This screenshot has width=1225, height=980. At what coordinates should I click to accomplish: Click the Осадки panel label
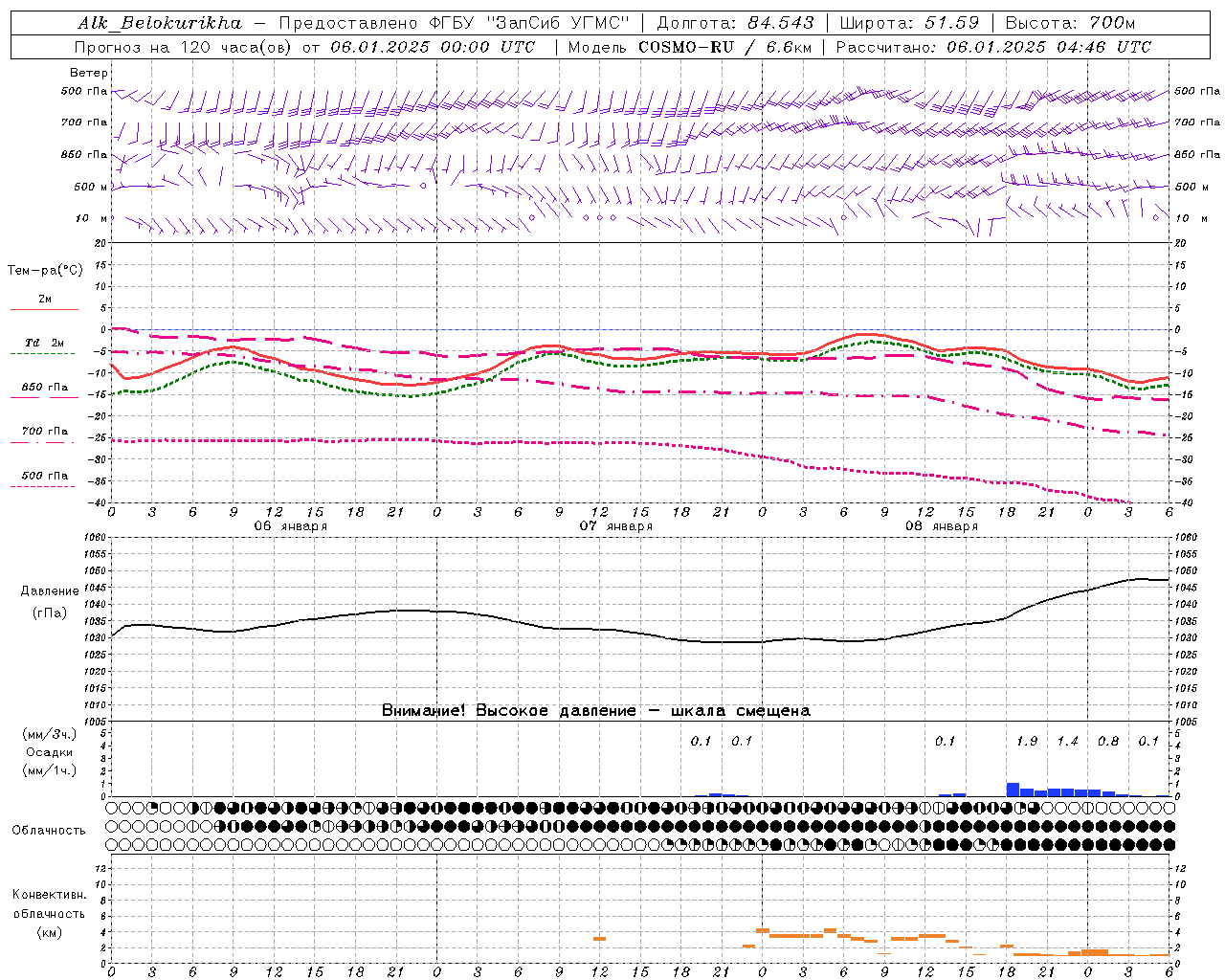coord(49,752)
